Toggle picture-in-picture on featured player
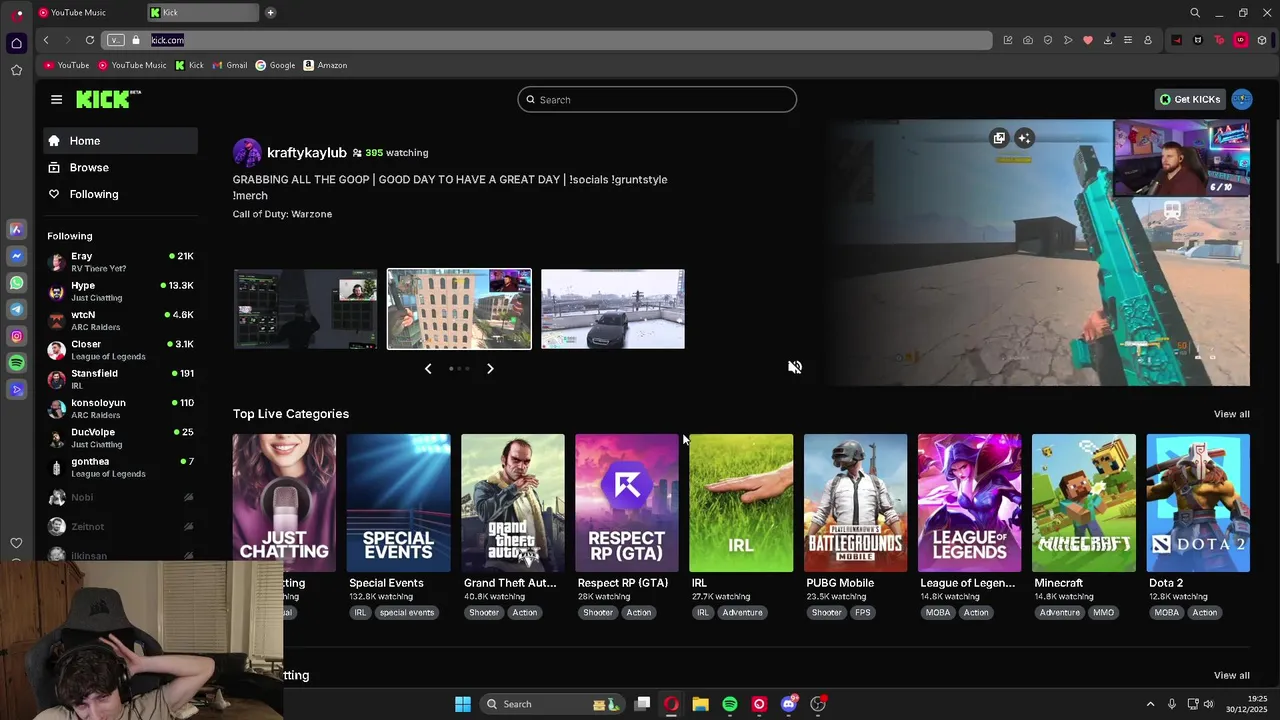Screen dimensions: 1280x720 [998, 138]
